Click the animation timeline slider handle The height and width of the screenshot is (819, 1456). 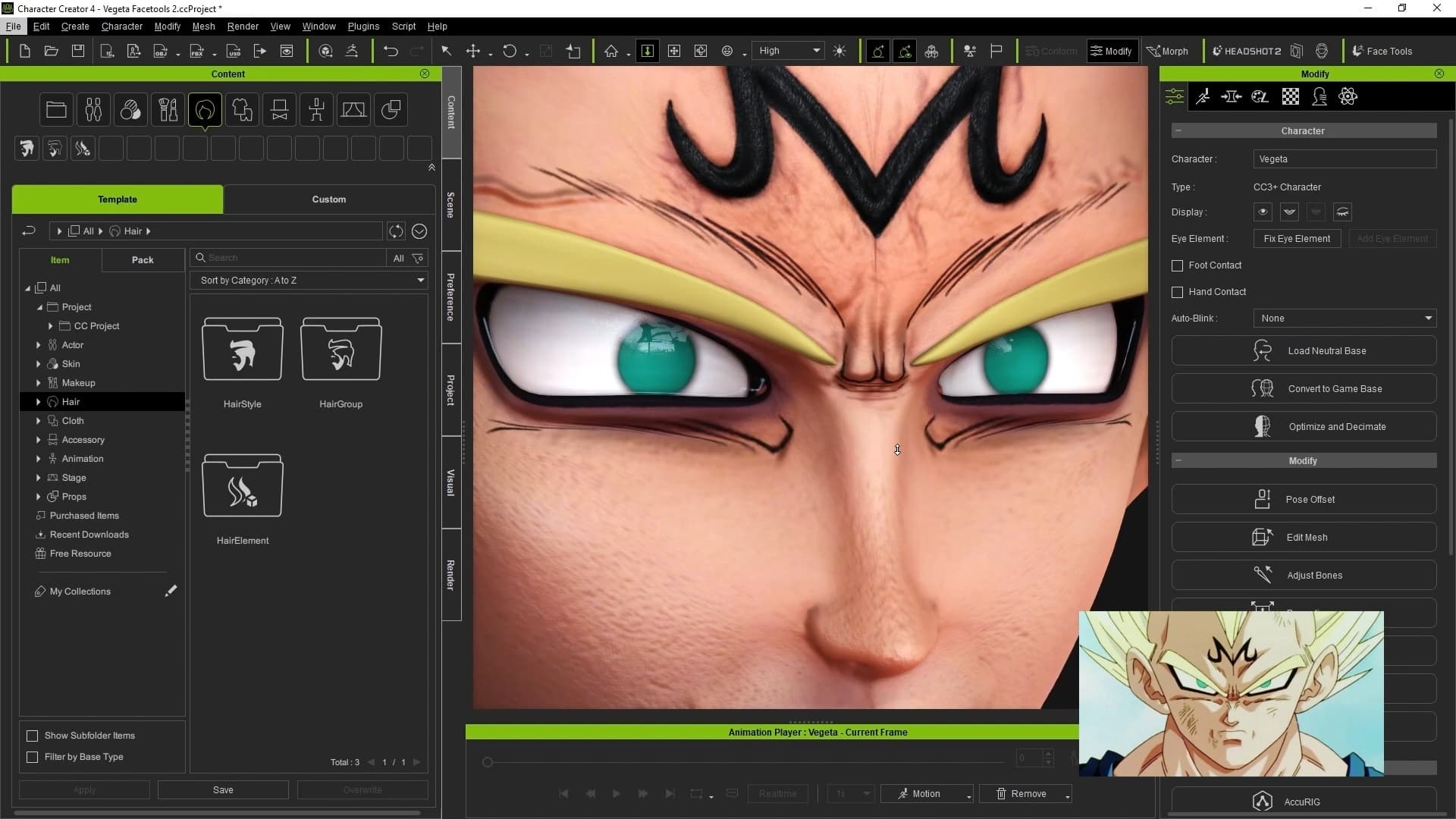[488, 762]
